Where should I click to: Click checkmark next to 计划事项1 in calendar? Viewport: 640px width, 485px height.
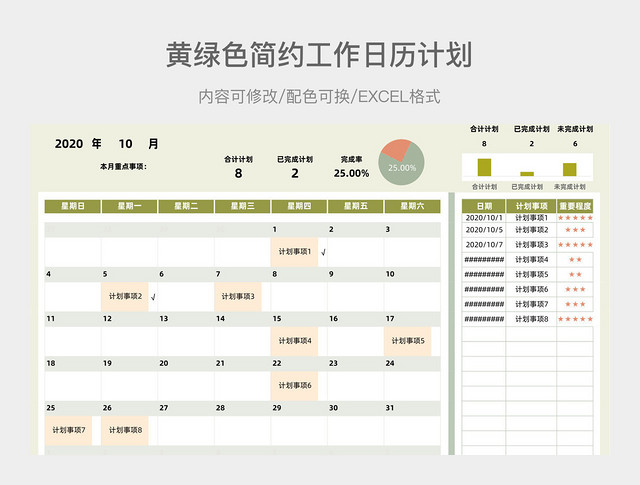tap(323, 253)
